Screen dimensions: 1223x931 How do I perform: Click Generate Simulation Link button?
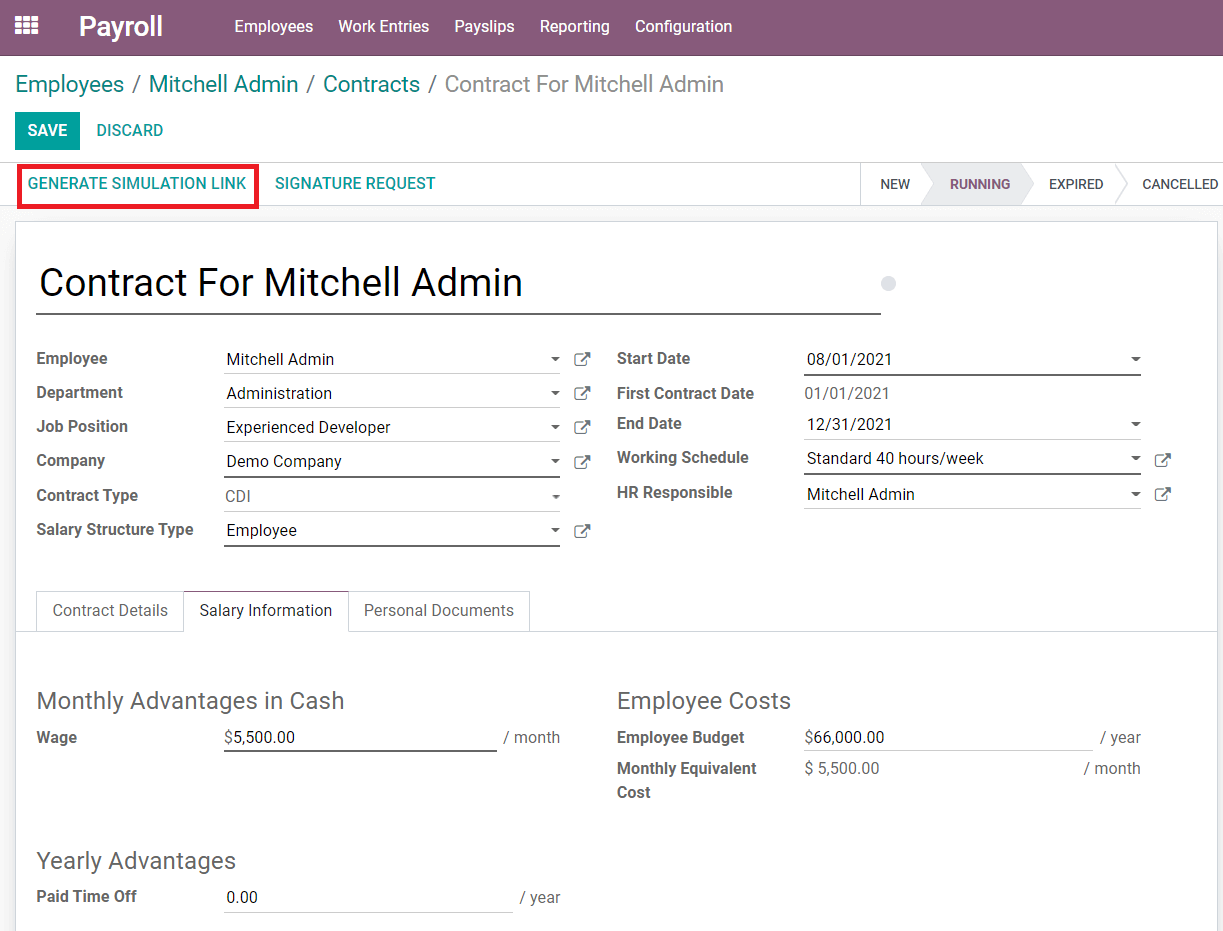coord(137,184)
